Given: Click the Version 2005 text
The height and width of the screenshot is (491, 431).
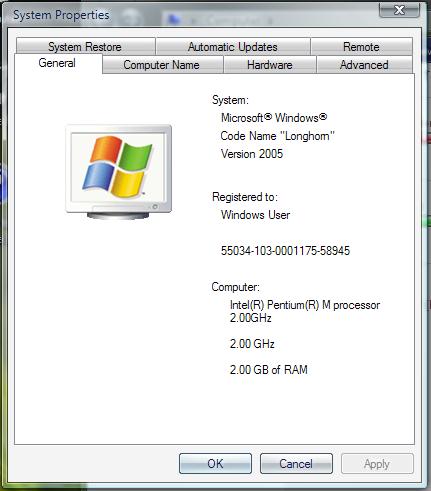Looking at the screenshot, I should point(252,154).
